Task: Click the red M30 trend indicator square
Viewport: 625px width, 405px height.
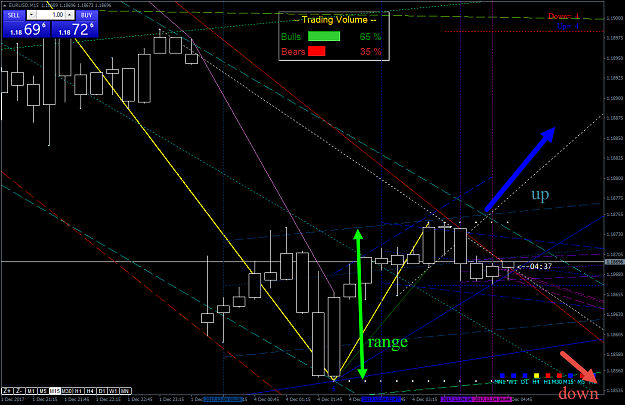Action: [x=559, y=376]
